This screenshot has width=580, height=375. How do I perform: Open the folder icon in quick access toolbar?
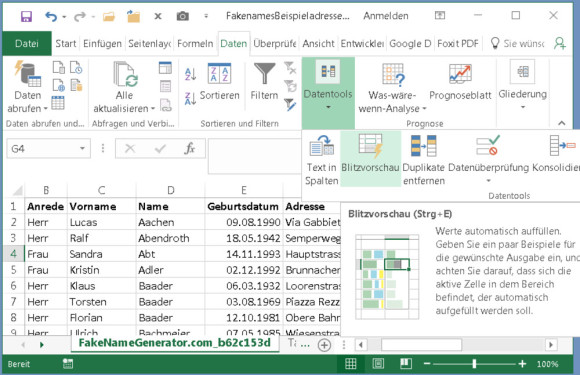click(109, 16)
